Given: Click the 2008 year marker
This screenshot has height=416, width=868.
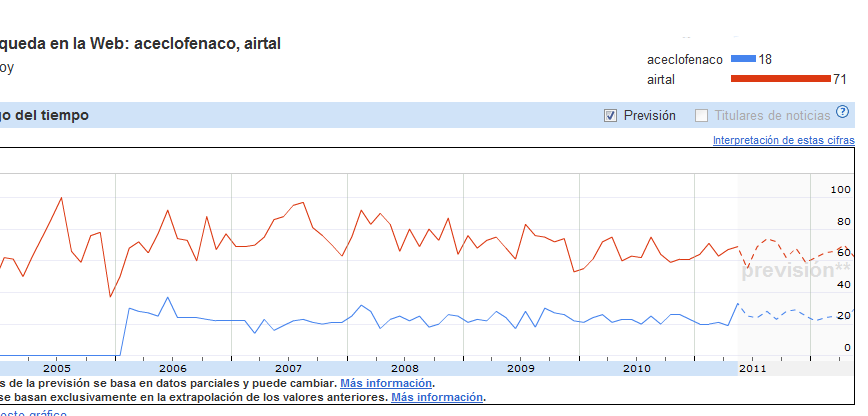Looking at the screenshot, I should coord(405,368).
